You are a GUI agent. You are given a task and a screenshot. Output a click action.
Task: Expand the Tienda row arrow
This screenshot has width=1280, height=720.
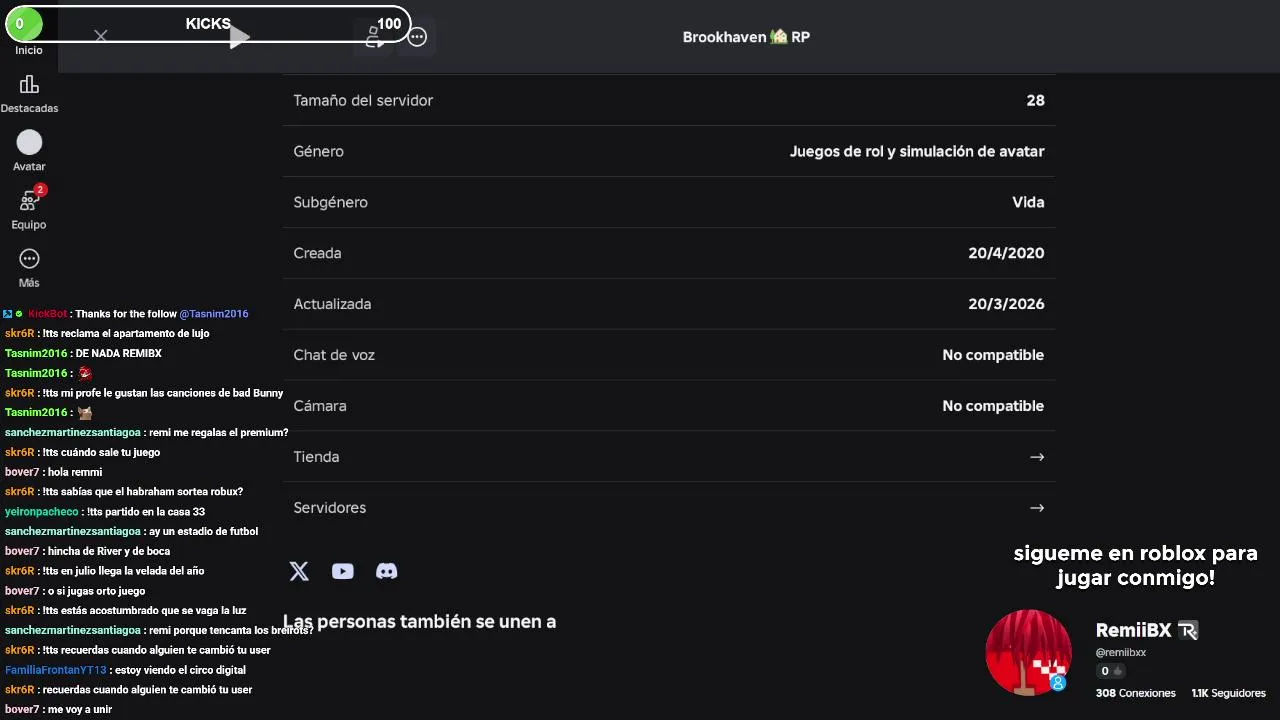(1036, 457)
